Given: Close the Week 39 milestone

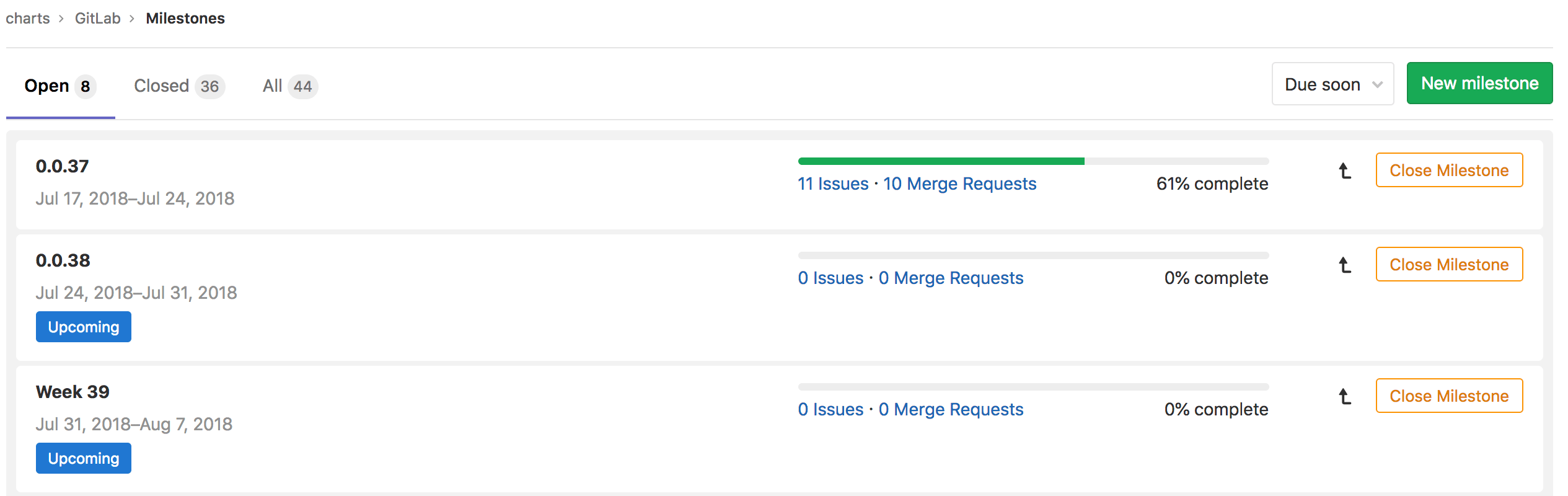Looking at the screenshot, I should pos(1449,396).
